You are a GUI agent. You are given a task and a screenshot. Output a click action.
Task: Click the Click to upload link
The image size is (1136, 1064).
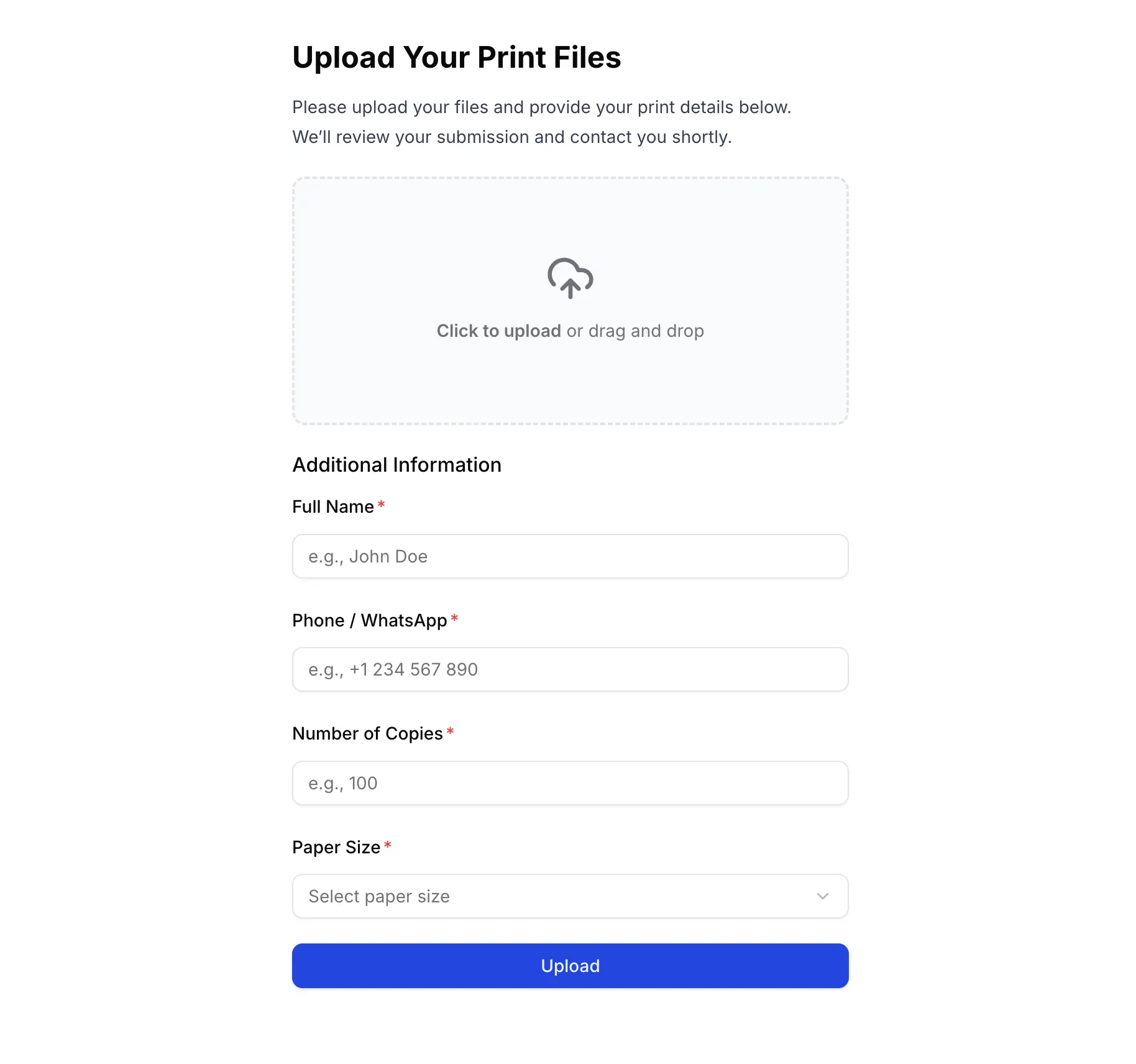pyautogui.click(x=498, y=330)
